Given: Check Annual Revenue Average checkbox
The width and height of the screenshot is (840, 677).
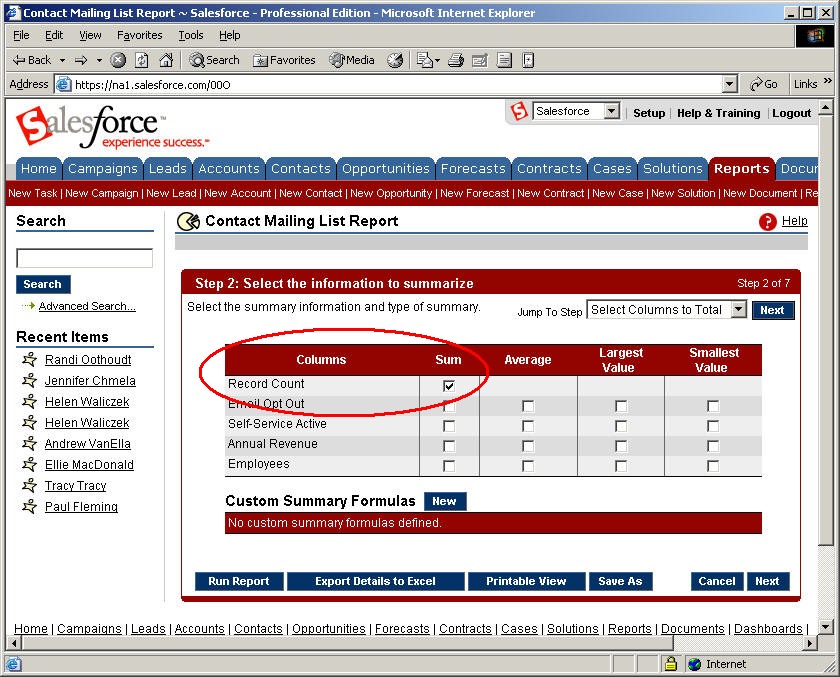Looking at the screenshot, I should [x=528, y=446].
